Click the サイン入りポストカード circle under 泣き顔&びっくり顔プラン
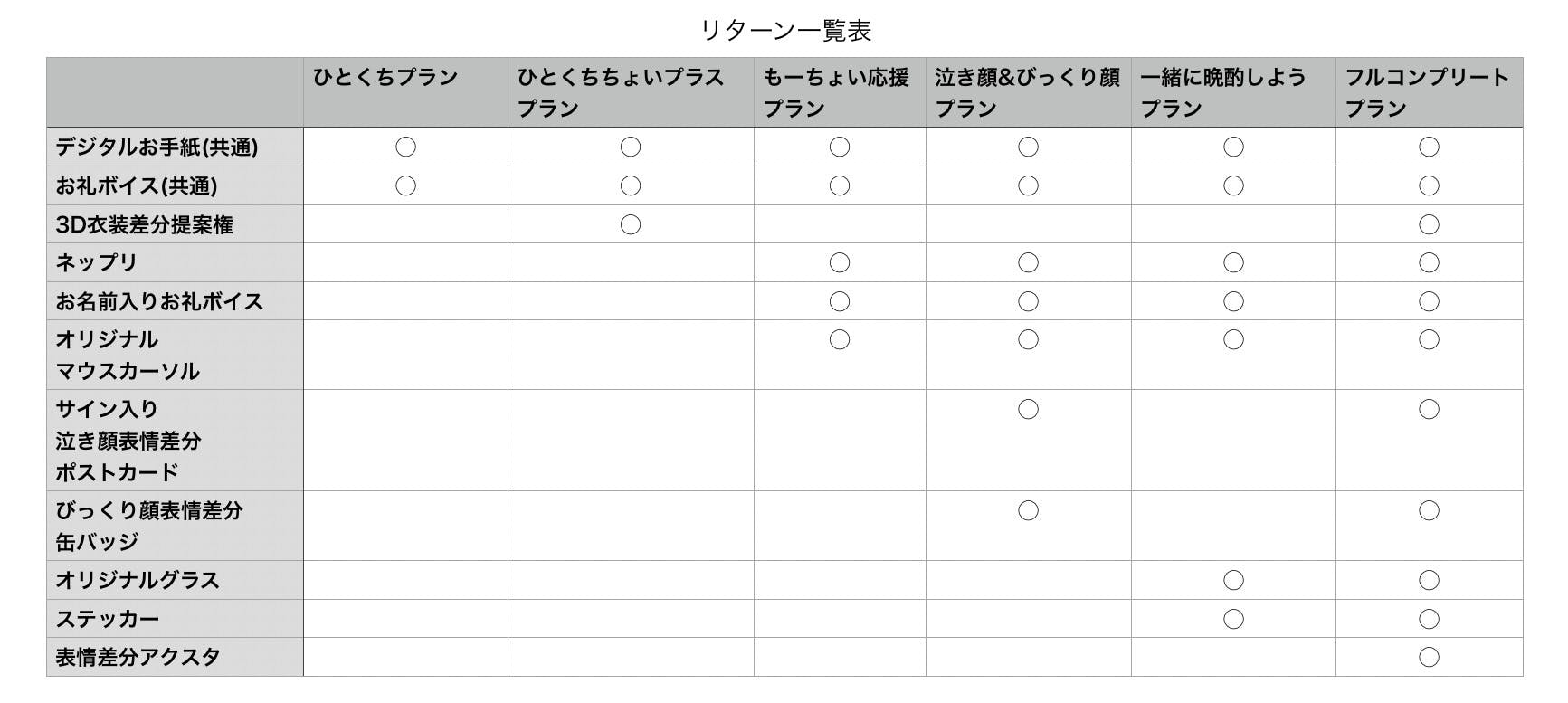Image resolution: width=1568 pixels, height=703 pixels. [x=1028, y=409]
